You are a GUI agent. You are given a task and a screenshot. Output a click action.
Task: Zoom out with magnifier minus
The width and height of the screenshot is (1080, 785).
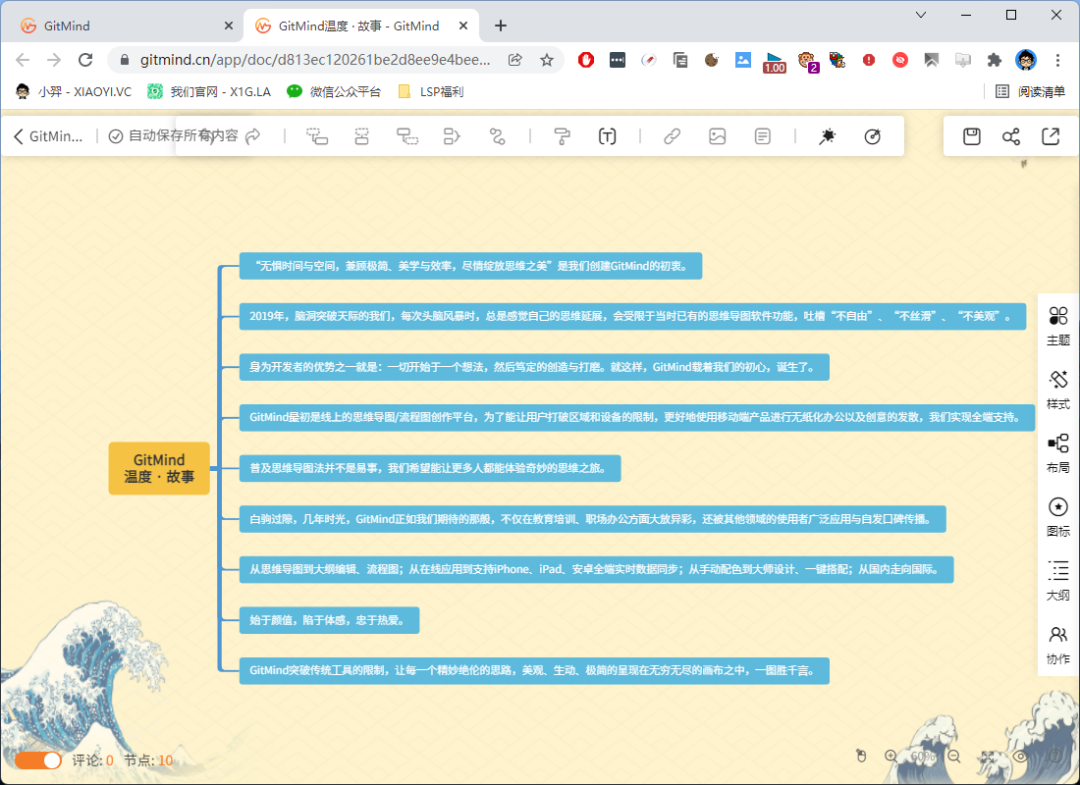click(x=954, y=756)
